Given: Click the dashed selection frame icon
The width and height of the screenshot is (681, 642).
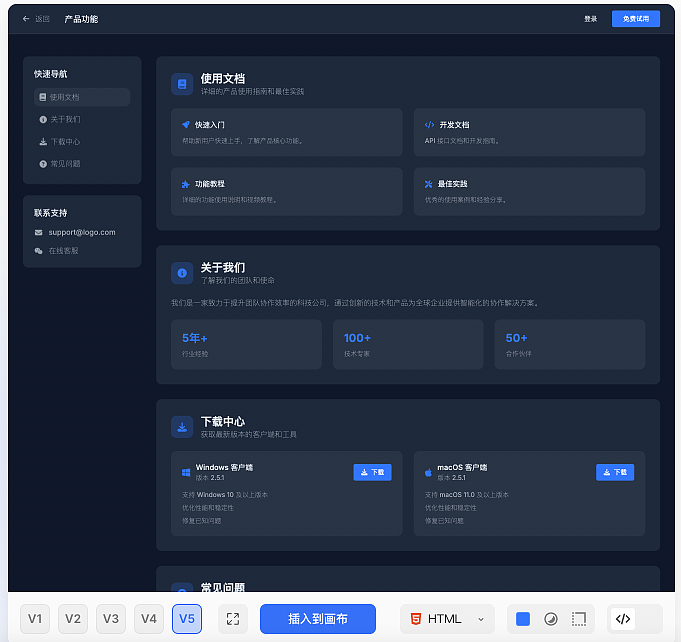Looking at the screenshot, I should coord(579,619).
